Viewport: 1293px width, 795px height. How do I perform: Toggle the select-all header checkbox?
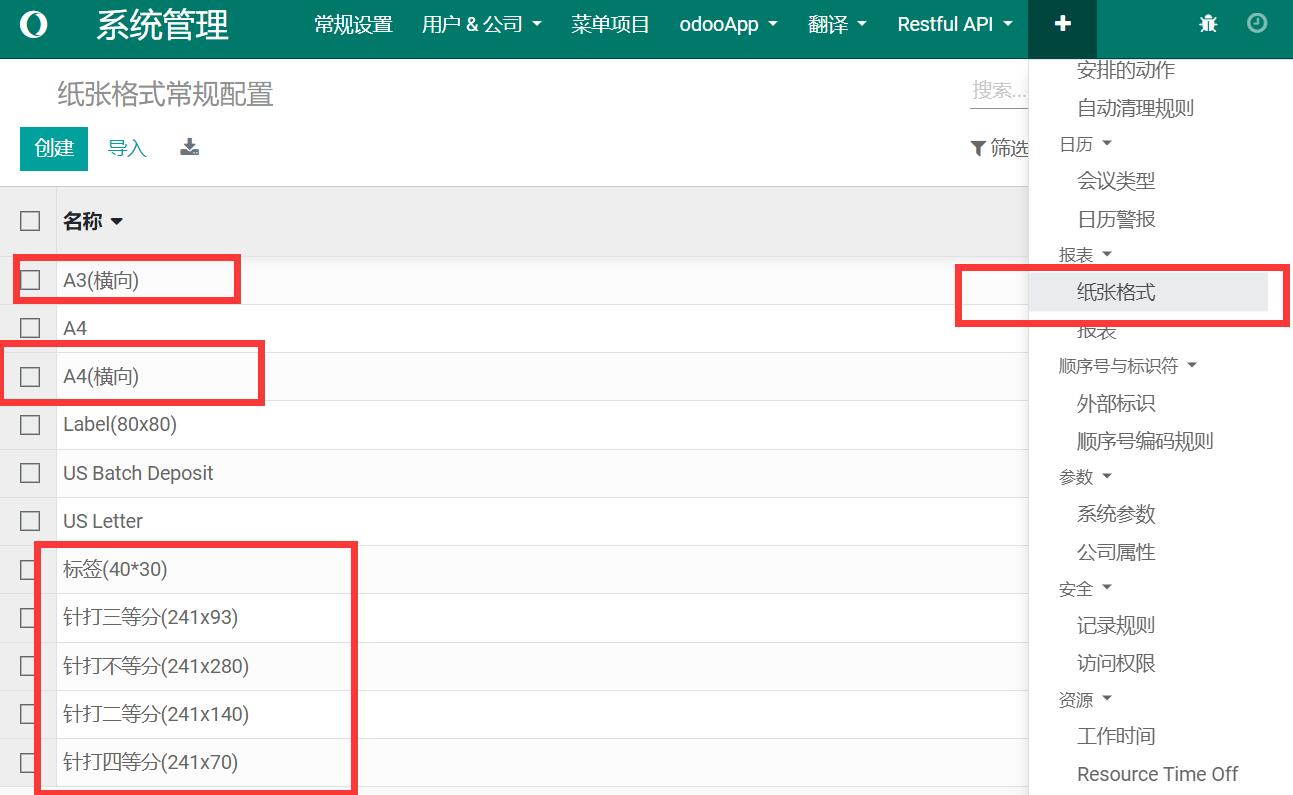point(30,221)
